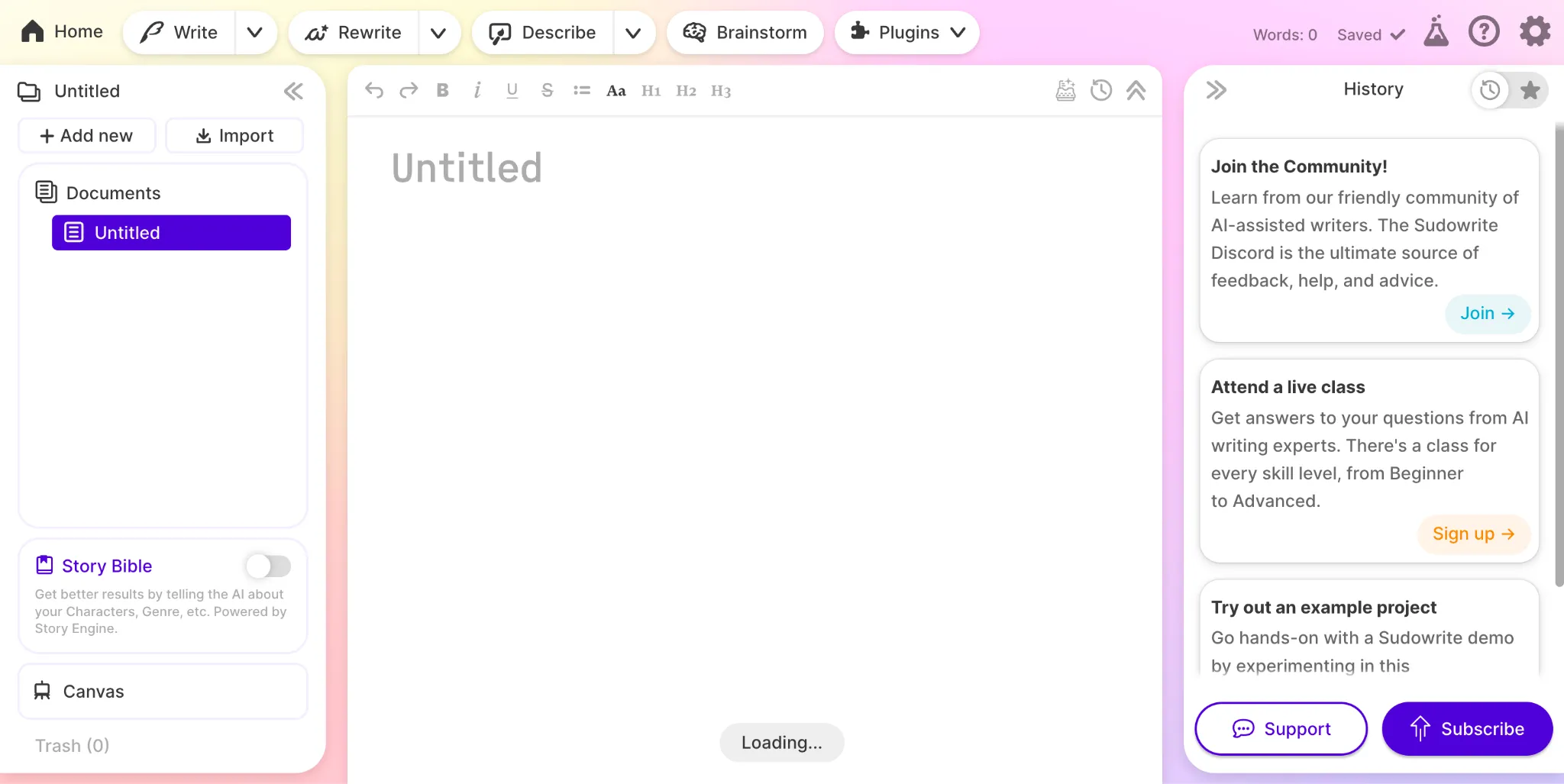The width and height of the screenshot is (1564, 784).
Task: Open the Support chat button
Action: tap(1281, 728)
